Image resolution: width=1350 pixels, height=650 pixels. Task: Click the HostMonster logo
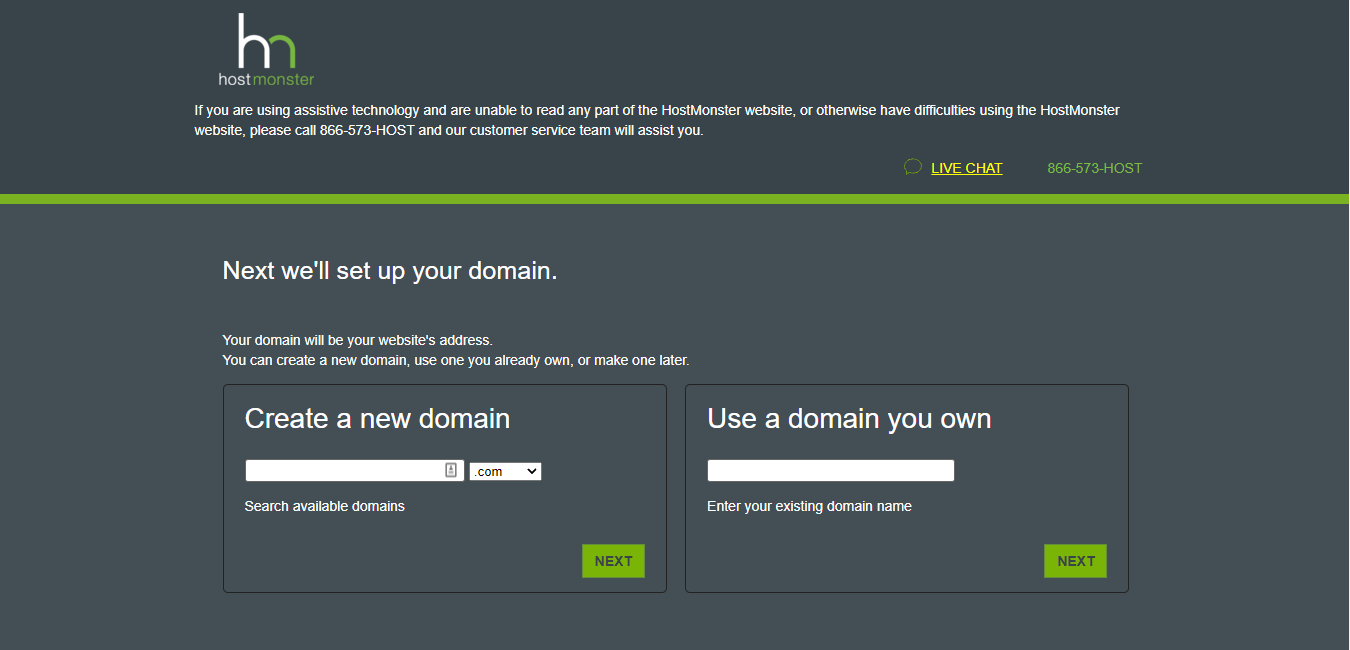pos(266,50)
